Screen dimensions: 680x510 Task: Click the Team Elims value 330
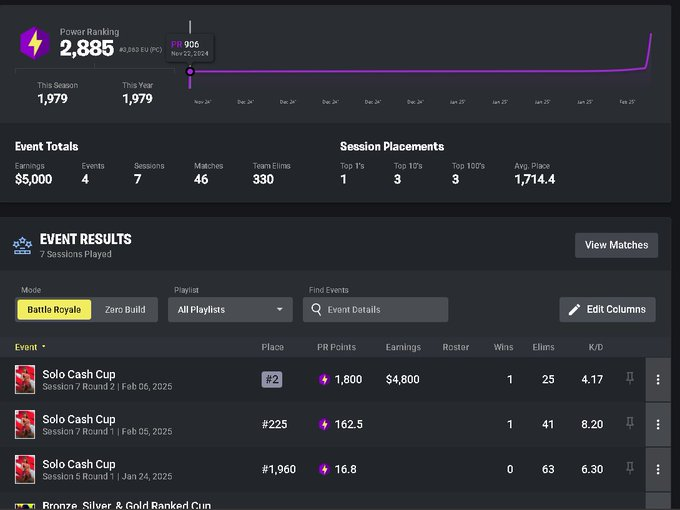click(263, 179)
